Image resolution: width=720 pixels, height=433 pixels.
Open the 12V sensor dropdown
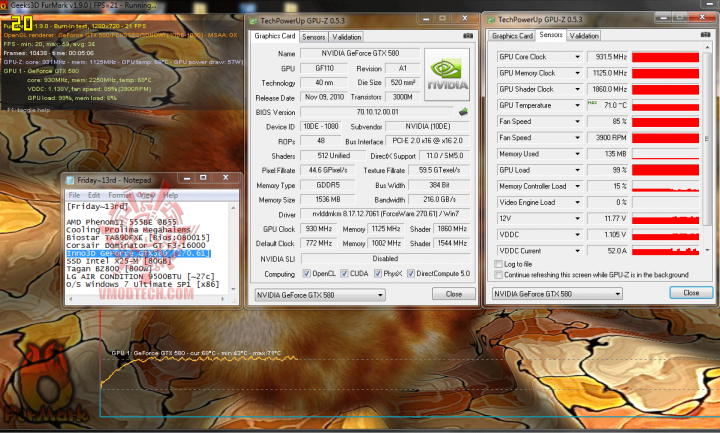577,219
